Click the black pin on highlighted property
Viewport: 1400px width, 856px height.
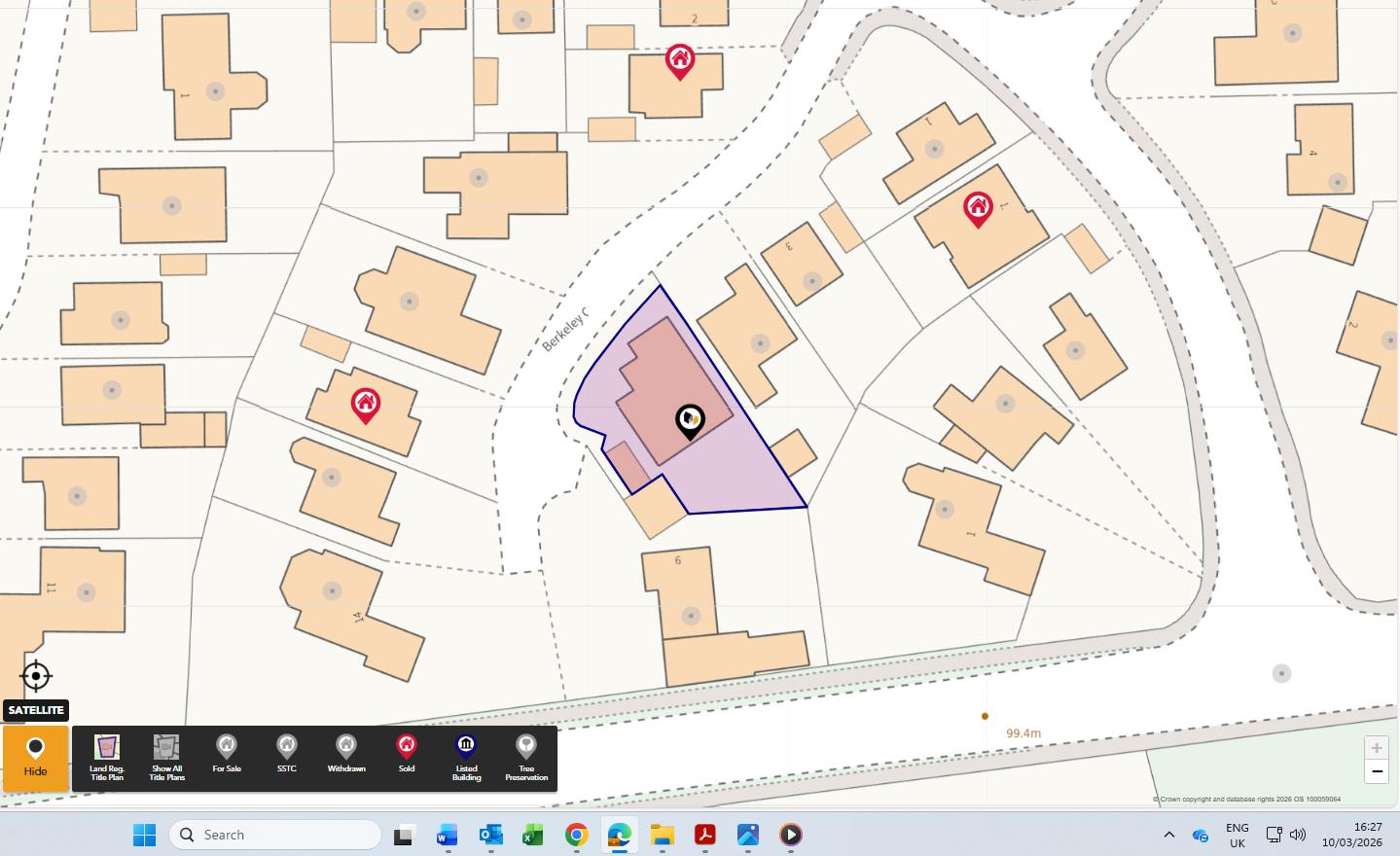point(690,420)
